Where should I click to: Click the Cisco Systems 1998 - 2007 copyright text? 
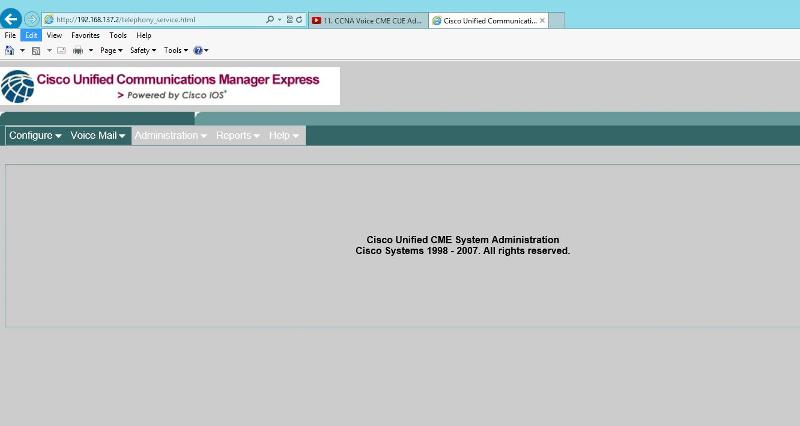pyautogui.click(x=463, y=250)
